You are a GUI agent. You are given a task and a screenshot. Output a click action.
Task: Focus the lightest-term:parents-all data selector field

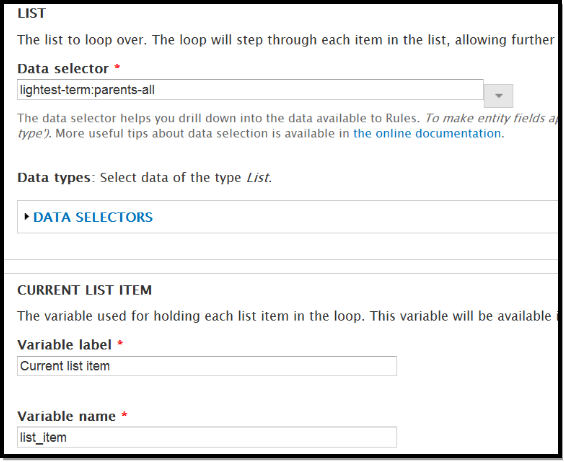pos(250,90)
